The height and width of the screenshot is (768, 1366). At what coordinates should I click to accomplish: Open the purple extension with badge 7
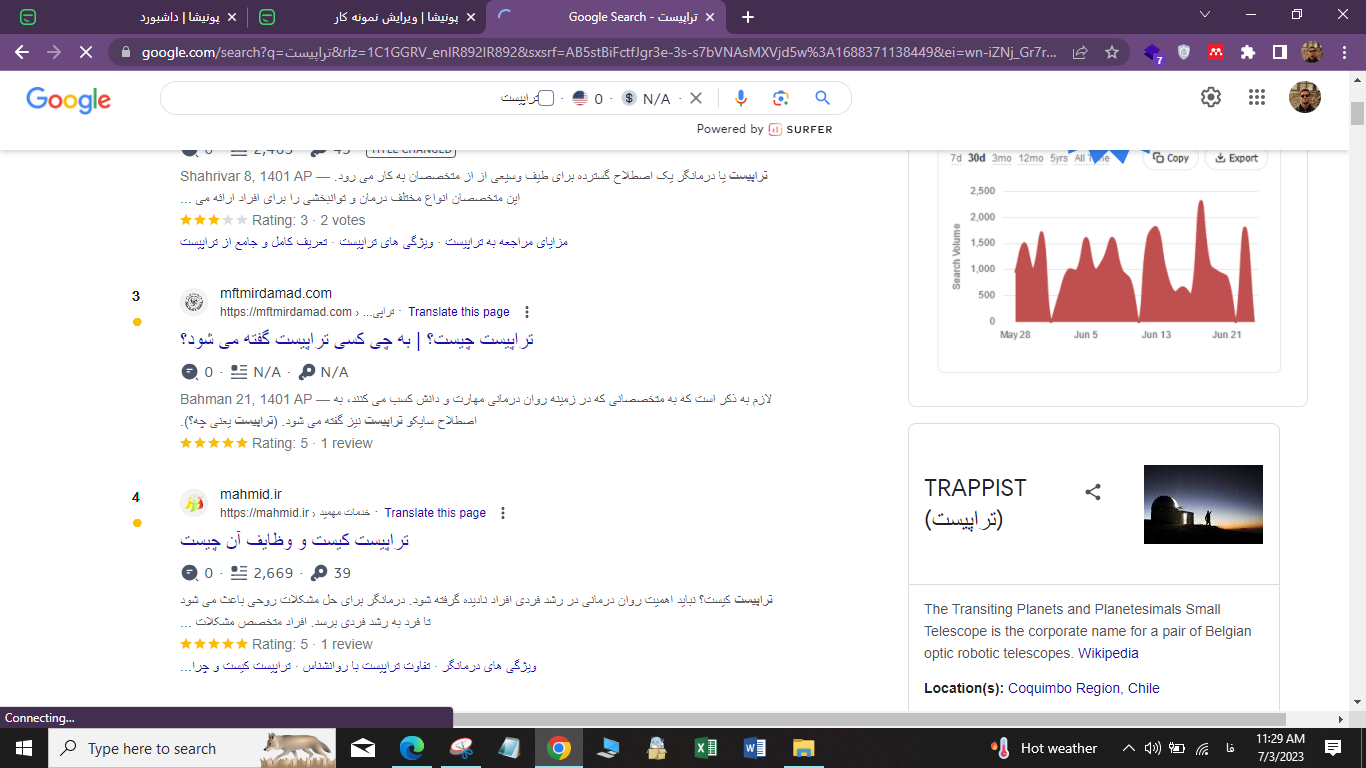click(1152, 53)
